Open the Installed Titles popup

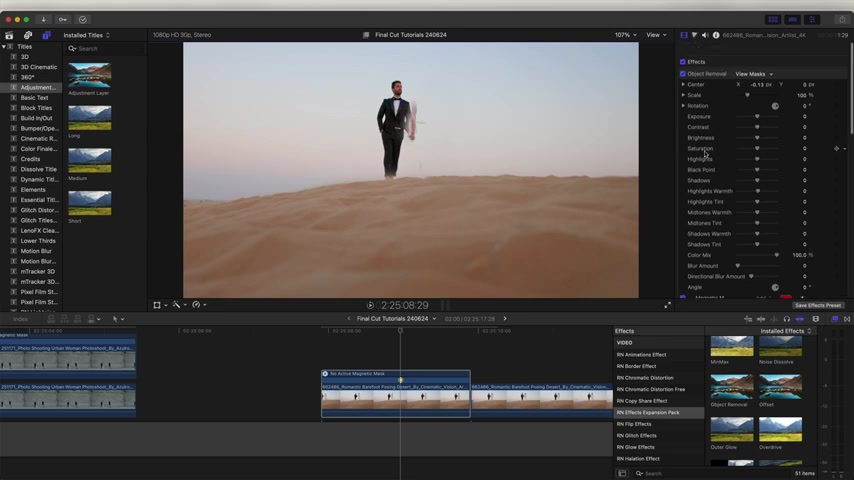click(87, 35)
